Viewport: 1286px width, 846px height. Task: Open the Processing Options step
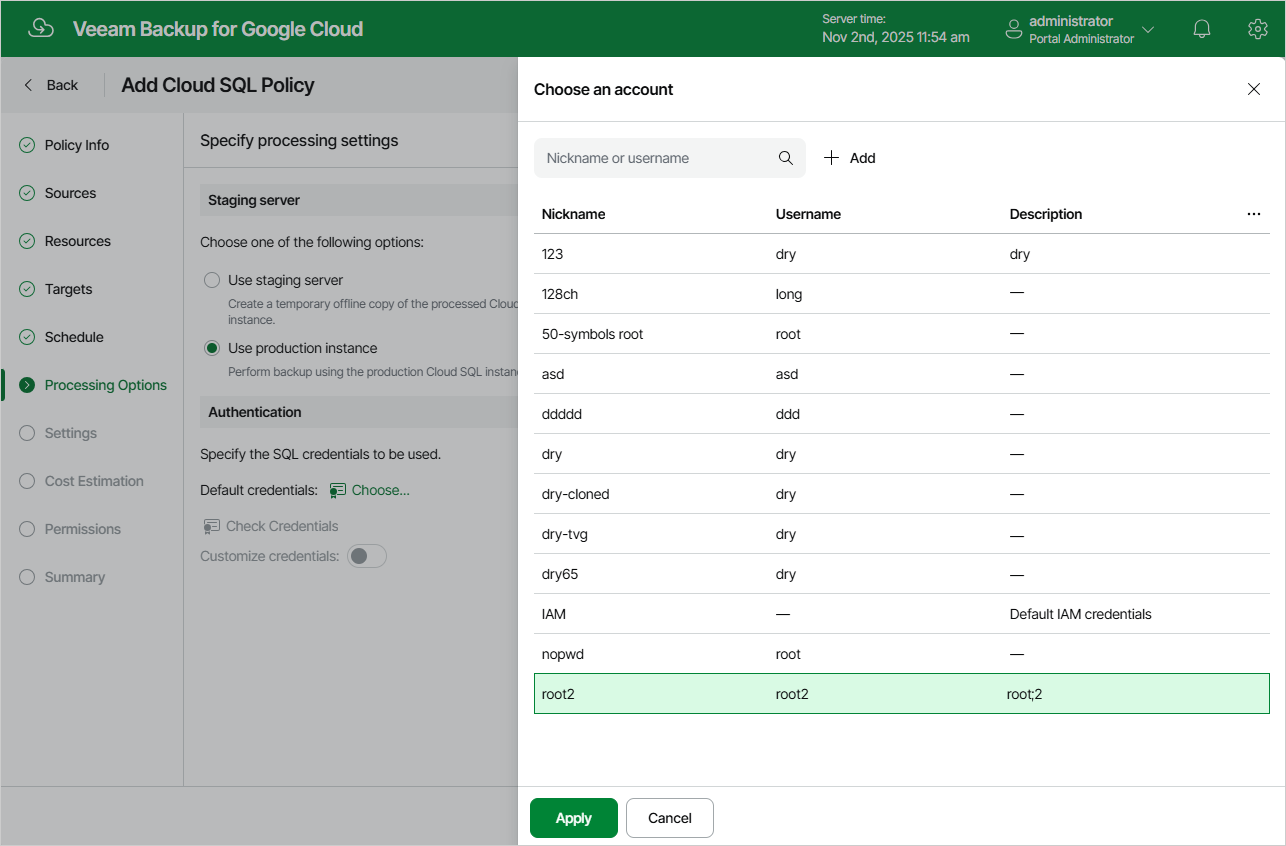pos(106,385)
